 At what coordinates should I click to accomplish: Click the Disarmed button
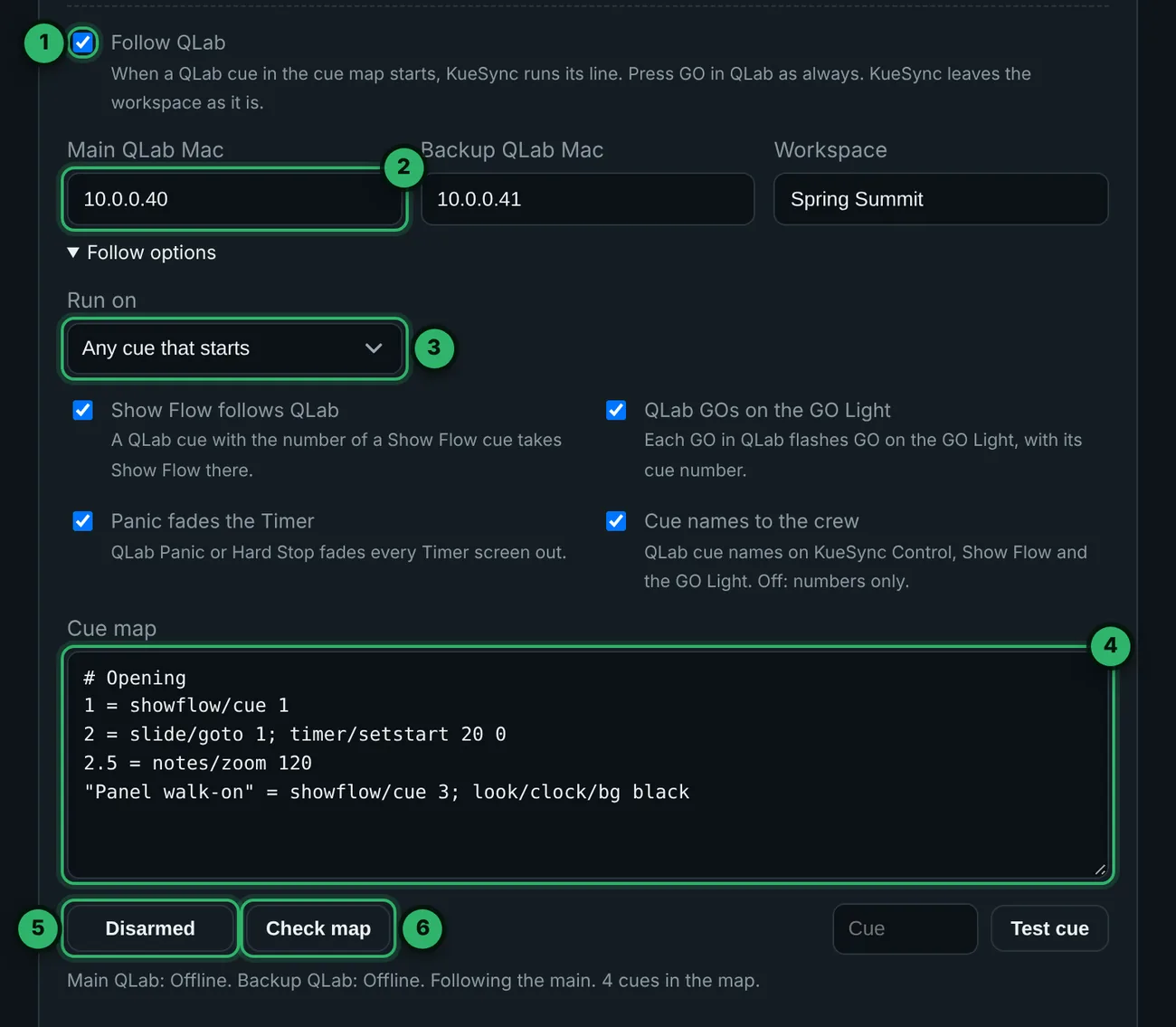(x=150, y=928)
